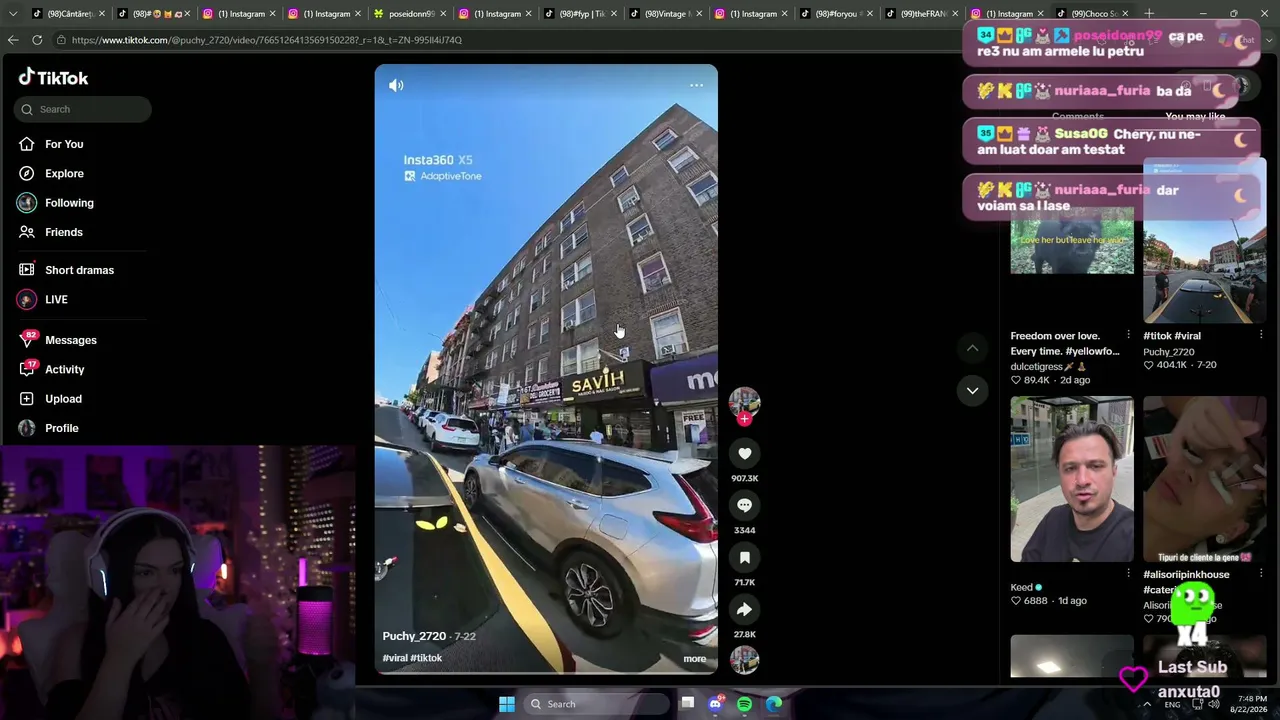The height and width of the screenshot is (720, 1280).
Task: Open the Windows Start menu
Action: (507, 704)
